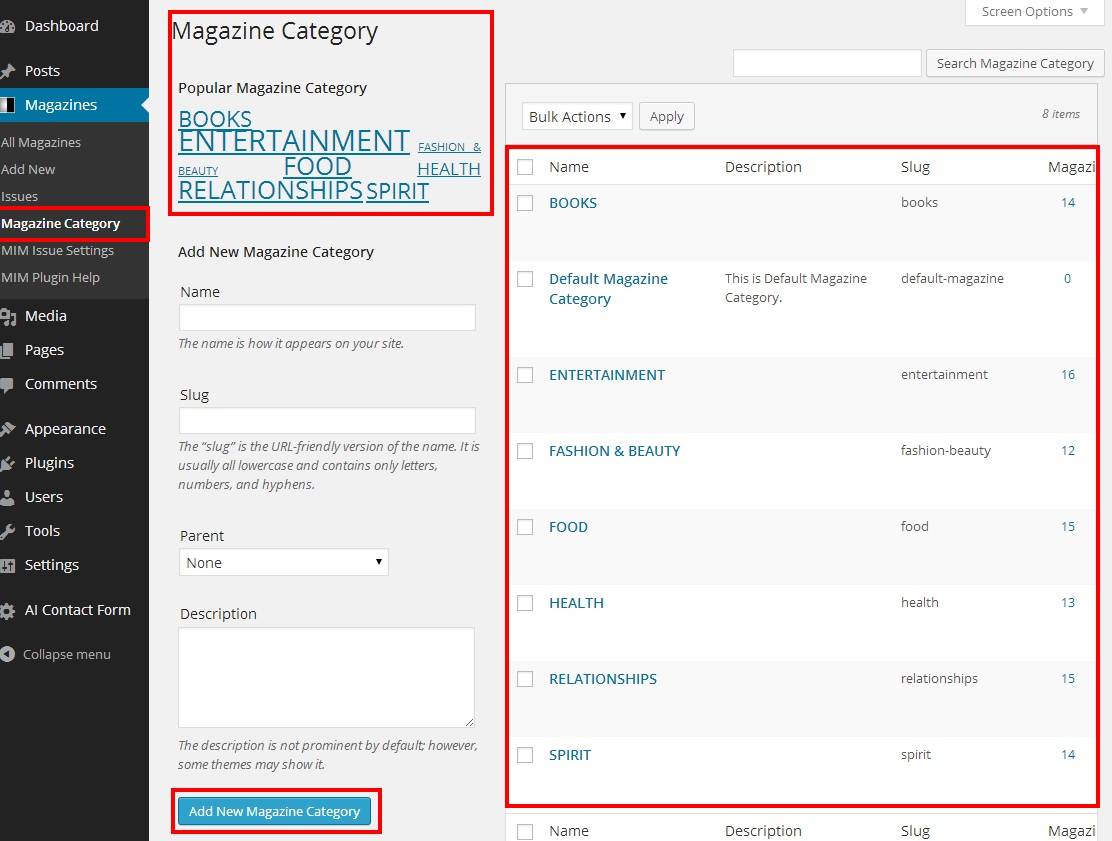
Task: Open the Appearance menu
Action: pyautogui.click(x=65, y=429)
